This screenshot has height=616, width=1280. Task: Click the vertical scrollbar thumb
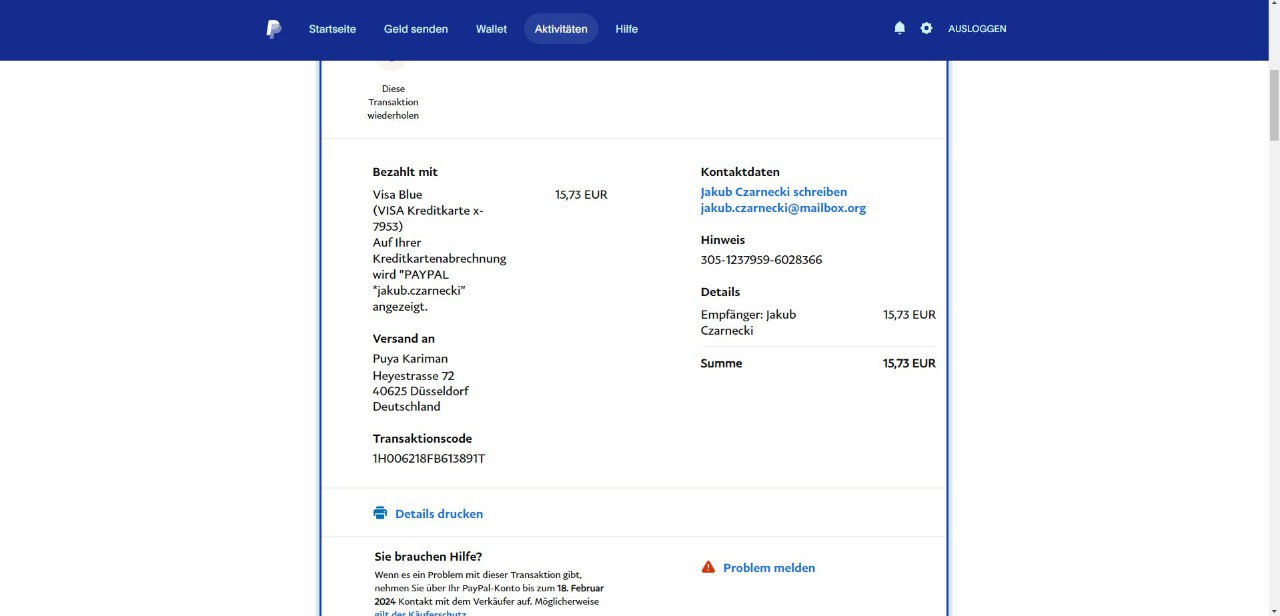(1272, 105)
